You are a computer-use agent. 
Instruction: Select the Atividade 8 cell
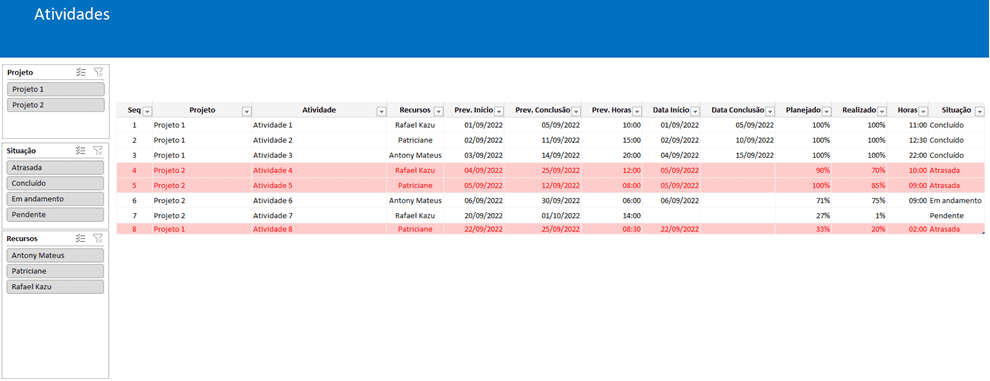coord(319,229)
